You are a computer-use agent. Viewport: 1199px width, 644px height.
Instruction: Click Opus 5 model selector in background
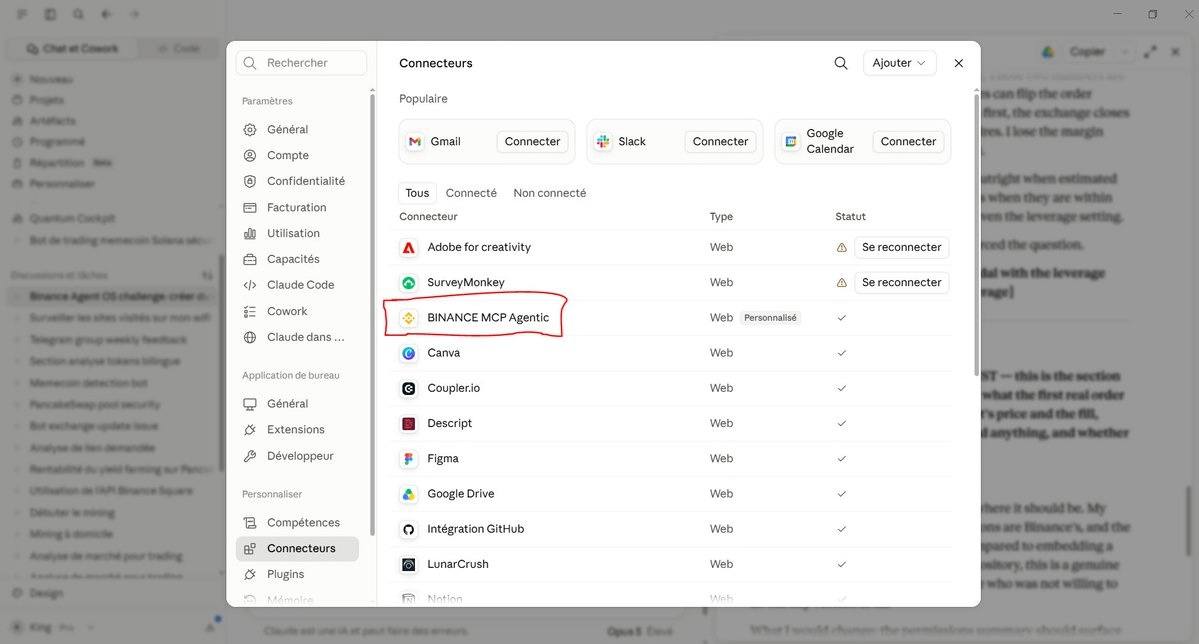[x=639, y=631]
